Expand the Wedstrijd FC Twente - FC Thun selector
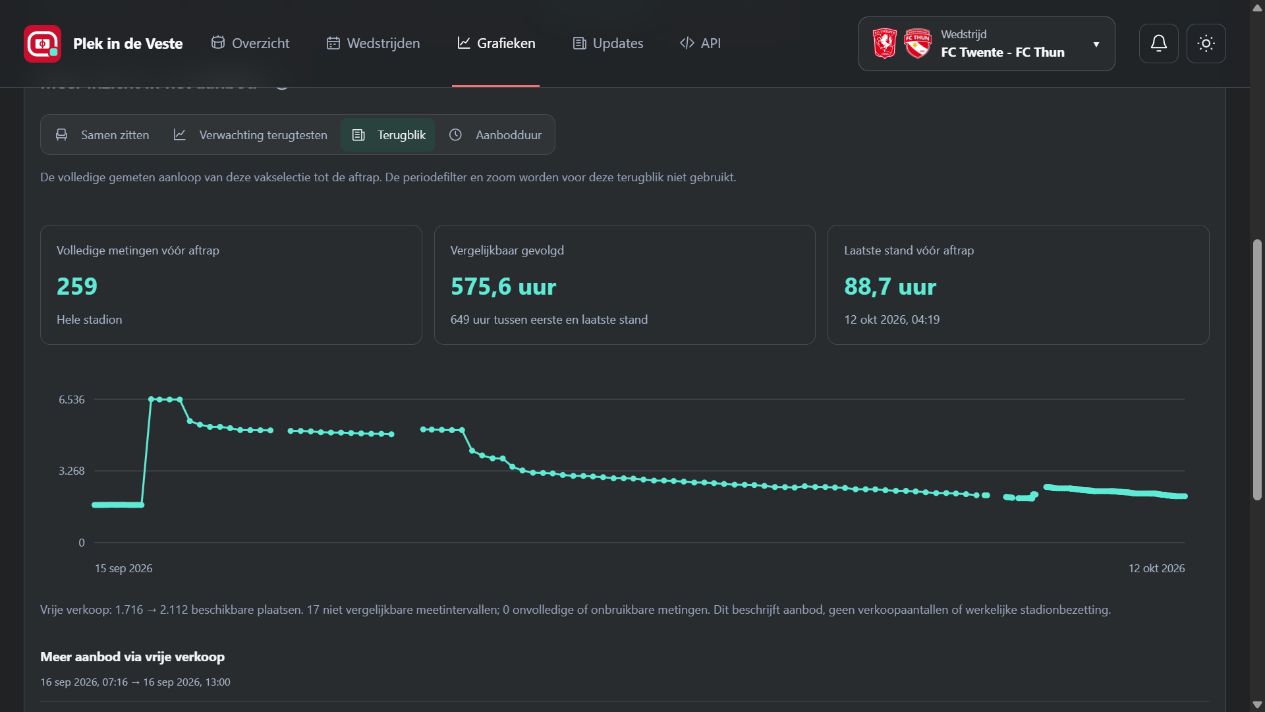 986,44
